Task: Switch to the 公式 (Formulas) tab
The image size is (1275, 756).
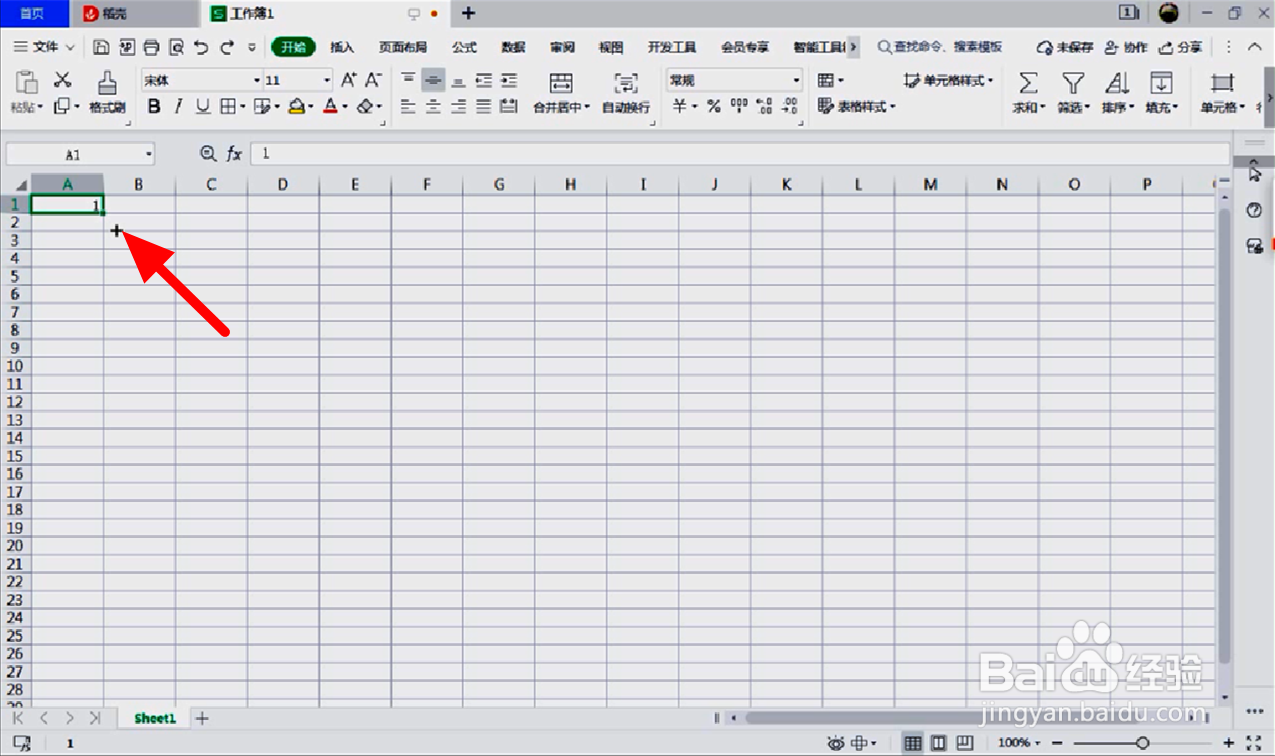Action: (x=464, y=47)
